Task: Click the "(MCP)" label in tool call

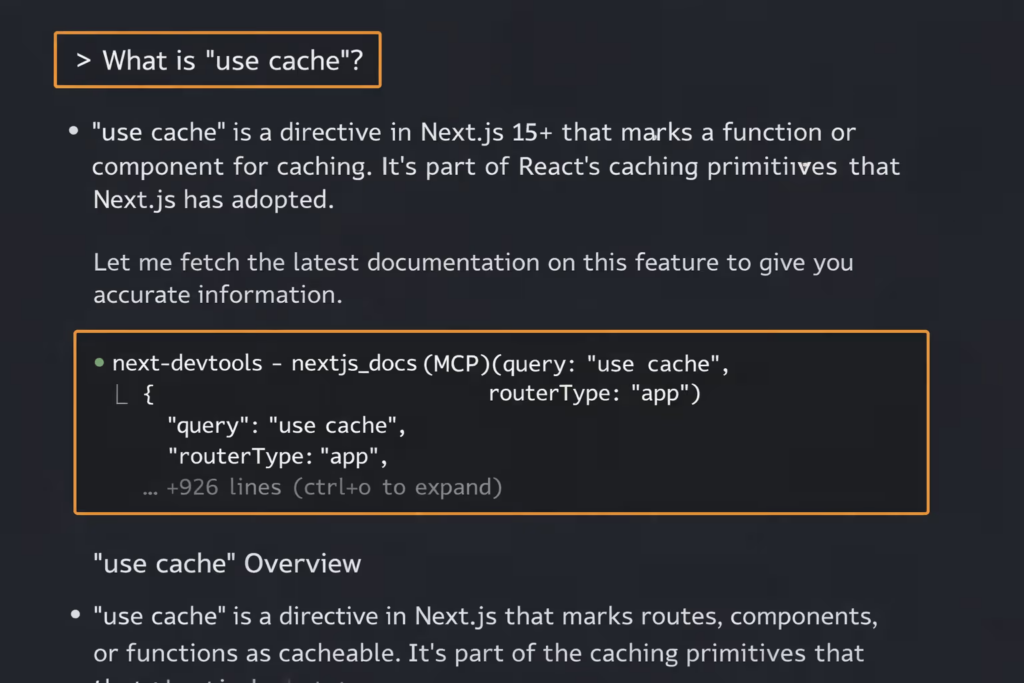Action: tap(456, 364)
